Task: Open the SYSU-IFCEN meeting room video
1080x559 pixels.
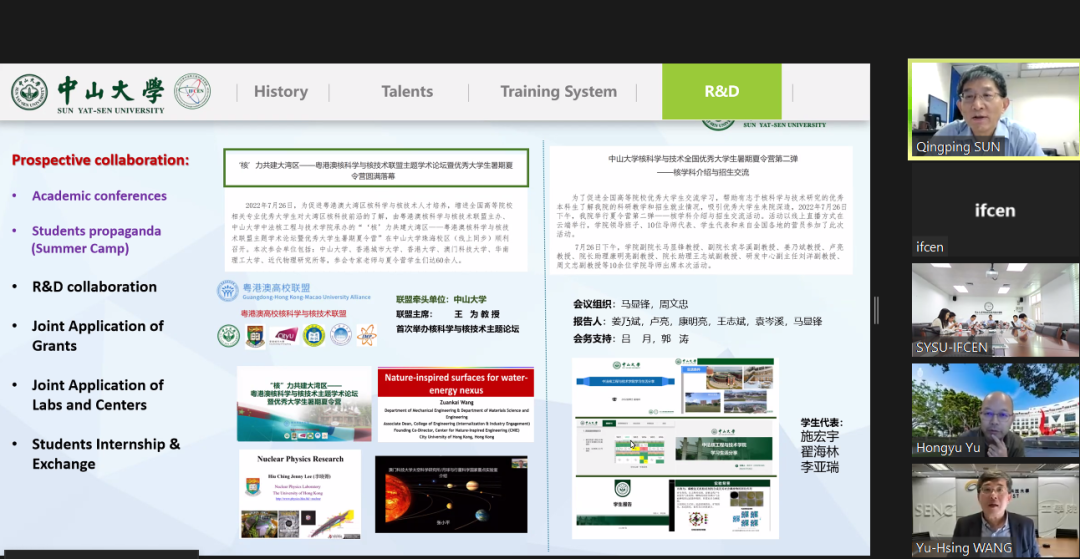Action: (x=993, y=310)
